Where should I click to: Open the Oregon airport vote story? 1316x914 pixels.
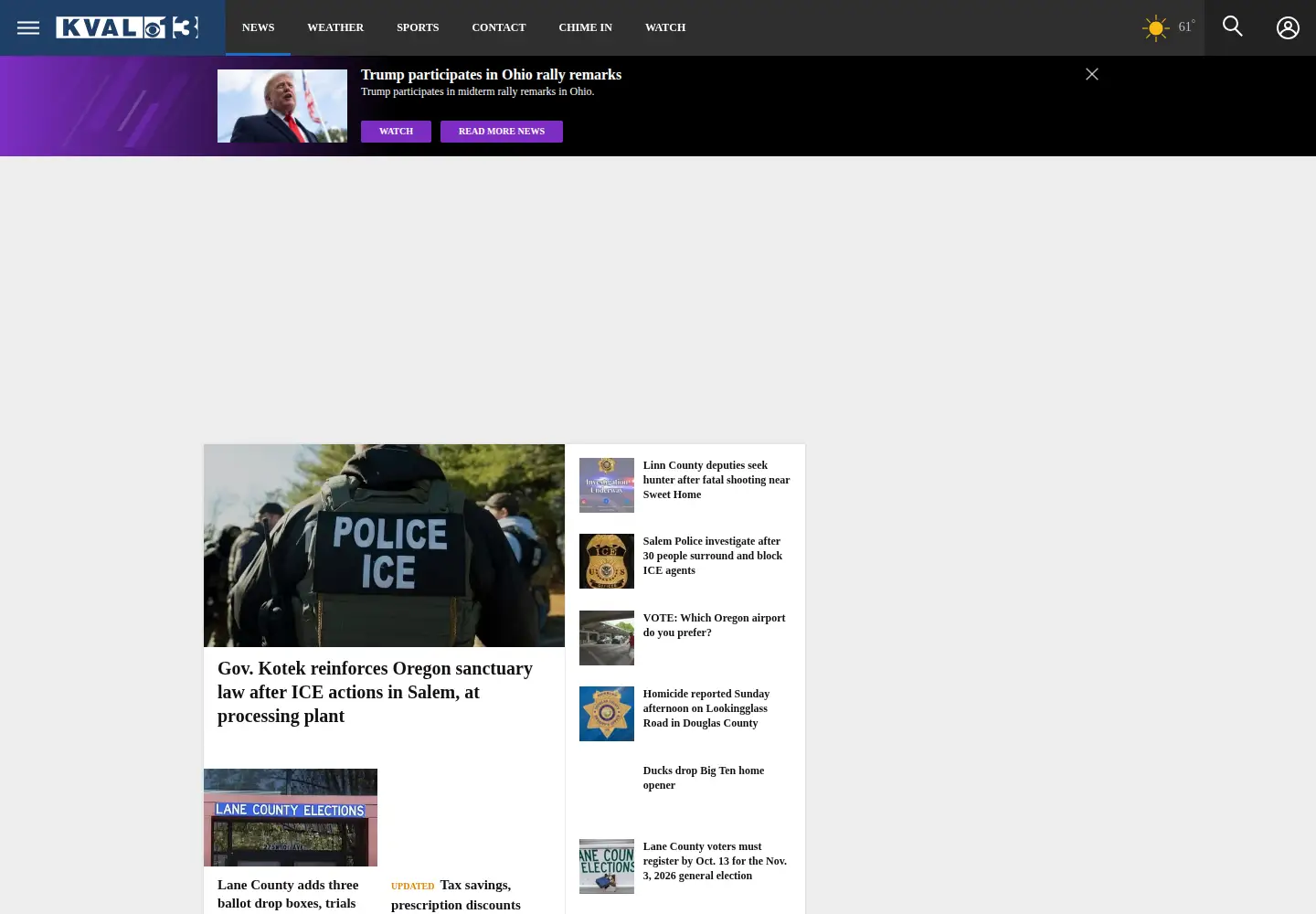(x=714, y=625)
